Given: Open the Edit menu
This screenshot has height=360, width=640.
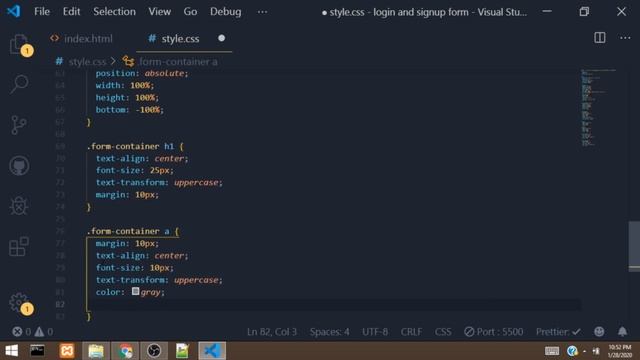Looking at the screenshot, I should tap(71, 11).
